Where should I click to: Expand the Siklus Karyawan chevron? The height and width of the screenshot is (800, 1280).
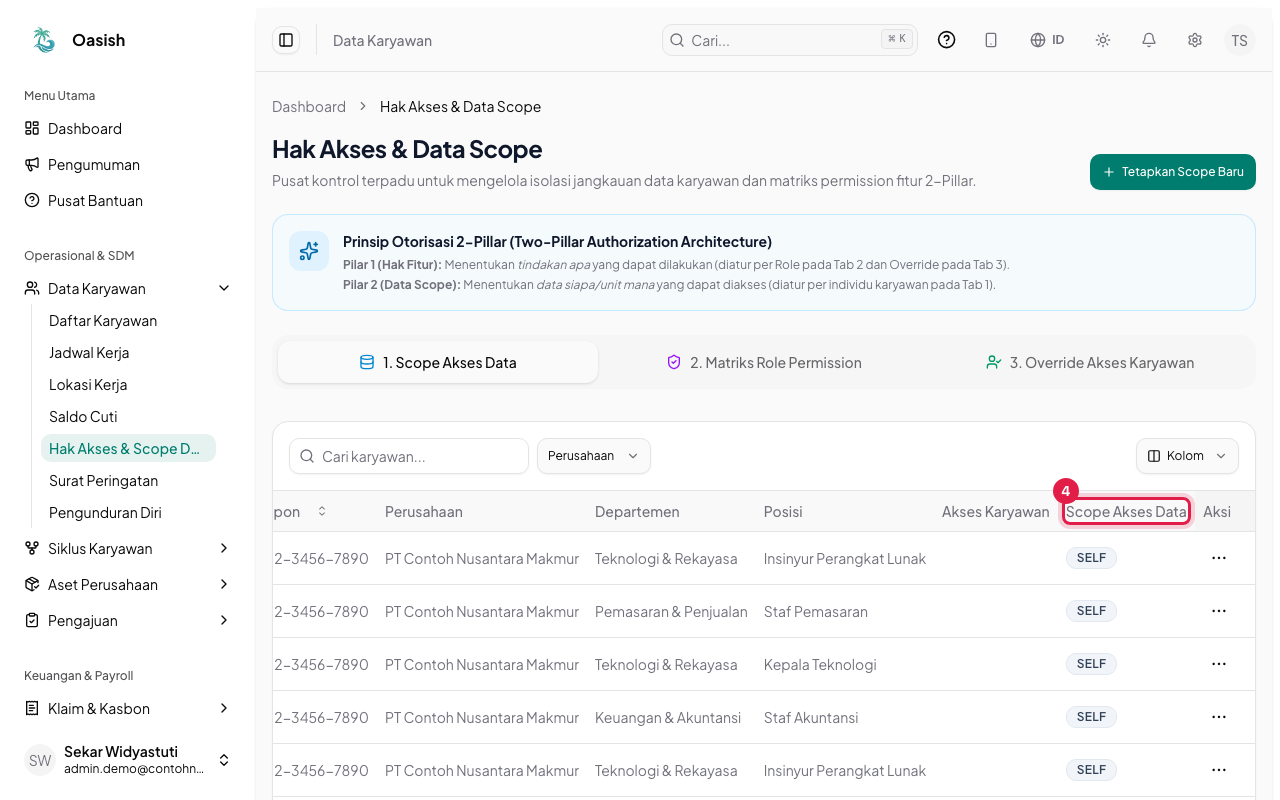[224, 548]
